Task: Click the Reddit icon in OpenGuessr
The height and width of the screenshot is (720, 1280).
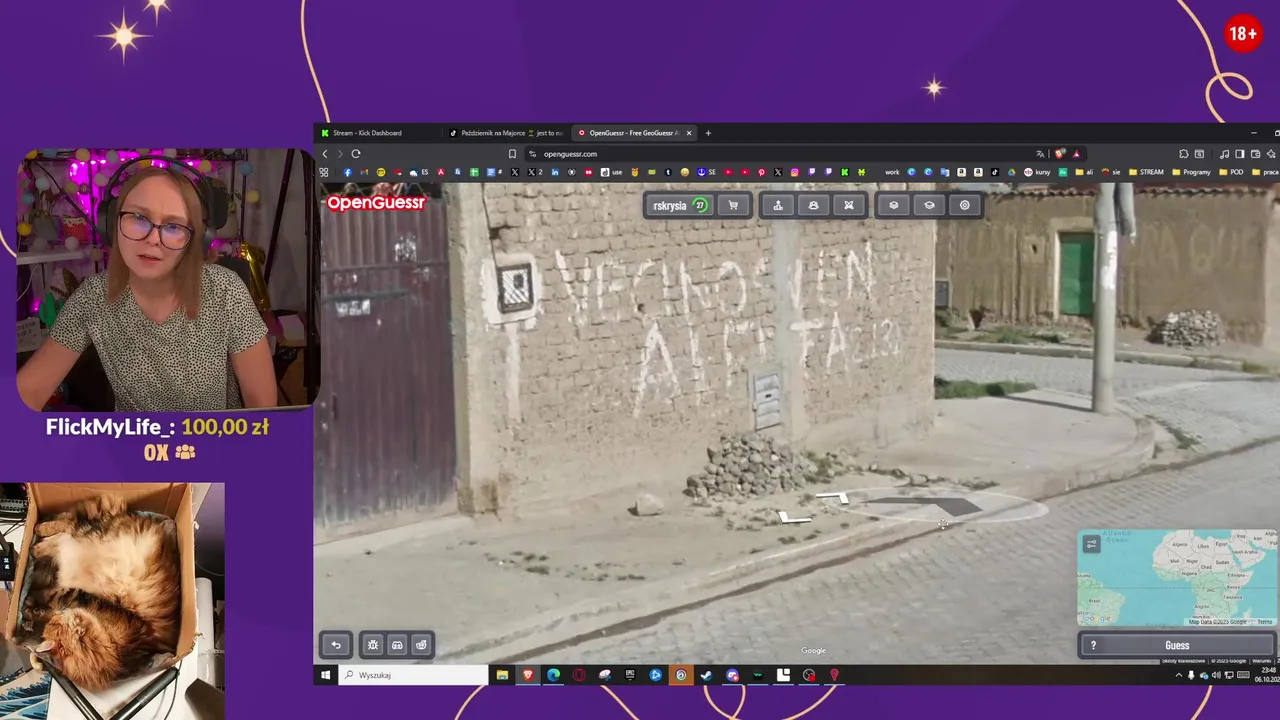Action: pyautogui.click(x=421, y=645)
